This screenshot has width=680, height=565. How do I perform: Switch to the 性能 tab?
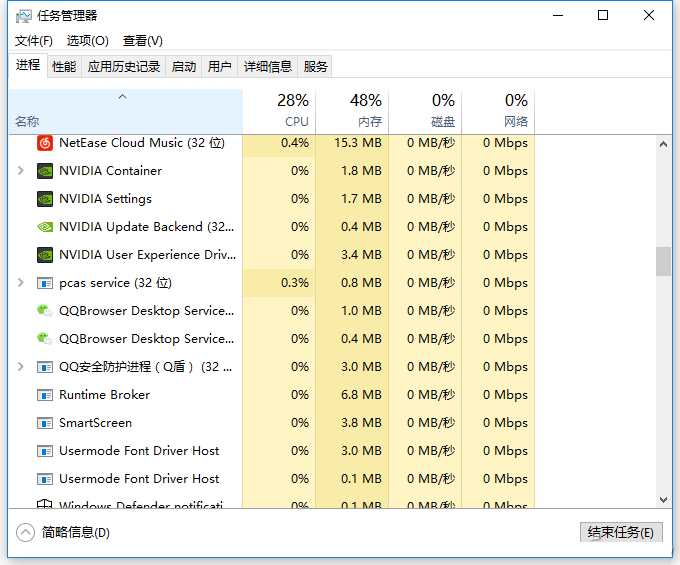[x=64, y=67]
